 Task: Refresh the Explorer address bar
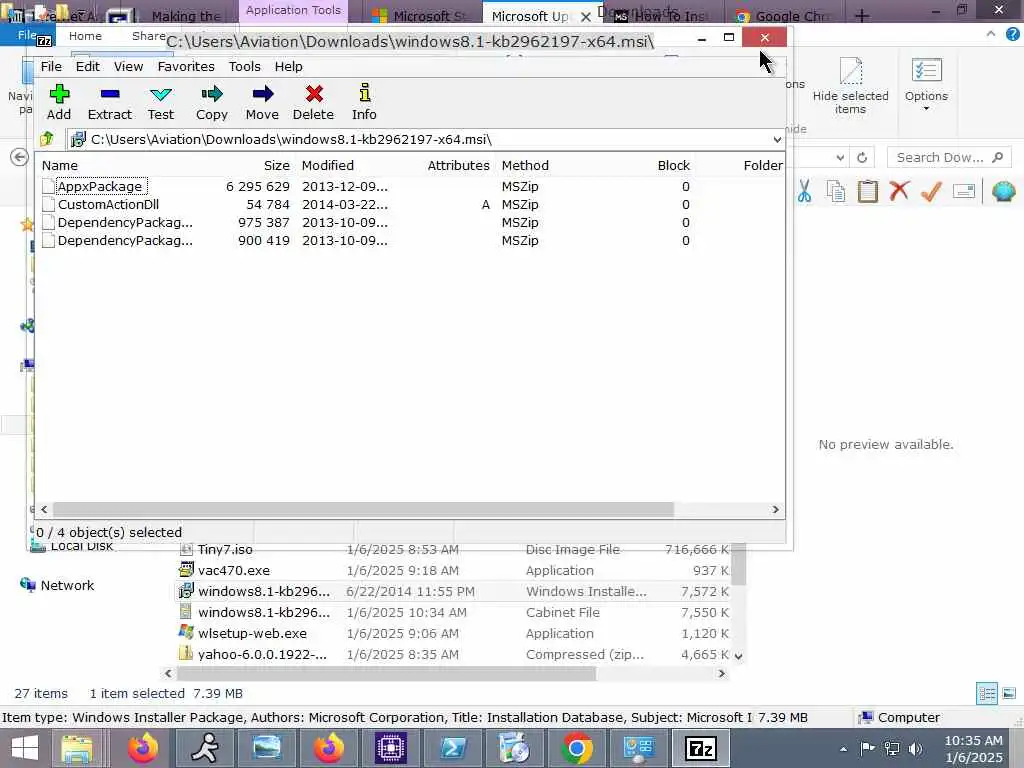862,157
